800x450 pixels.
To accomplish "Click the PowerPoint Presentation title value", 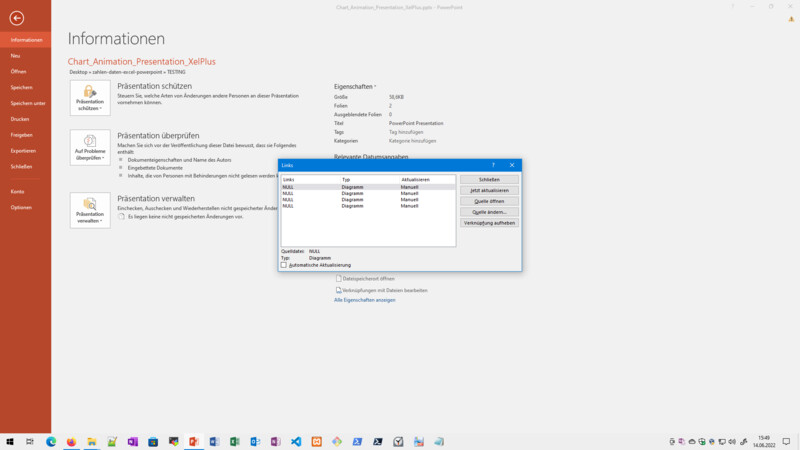I will 416,123.
